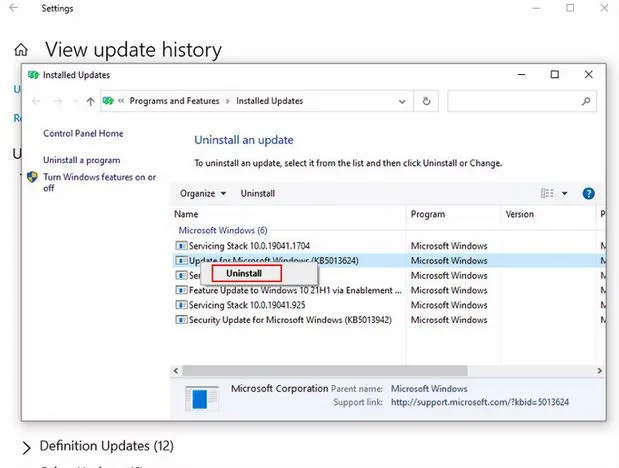Image resolution: width=619 pixels, height=468 pixels.
Task: Click the Settings home icon
Action: click(21, 50)
